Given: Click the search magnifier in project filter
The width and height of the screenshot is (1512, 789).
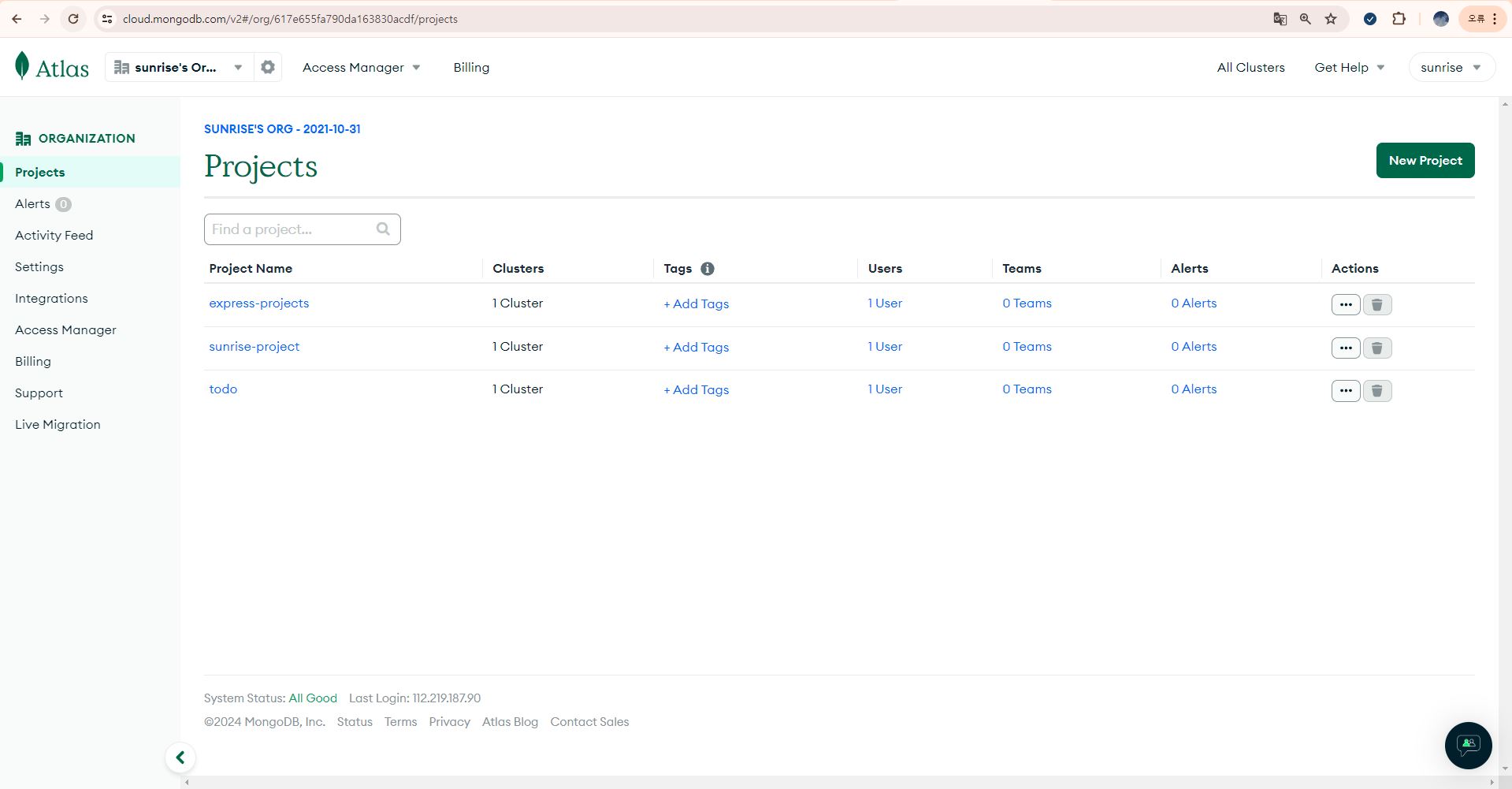Looking at the screenshot, I should point(383,229).
